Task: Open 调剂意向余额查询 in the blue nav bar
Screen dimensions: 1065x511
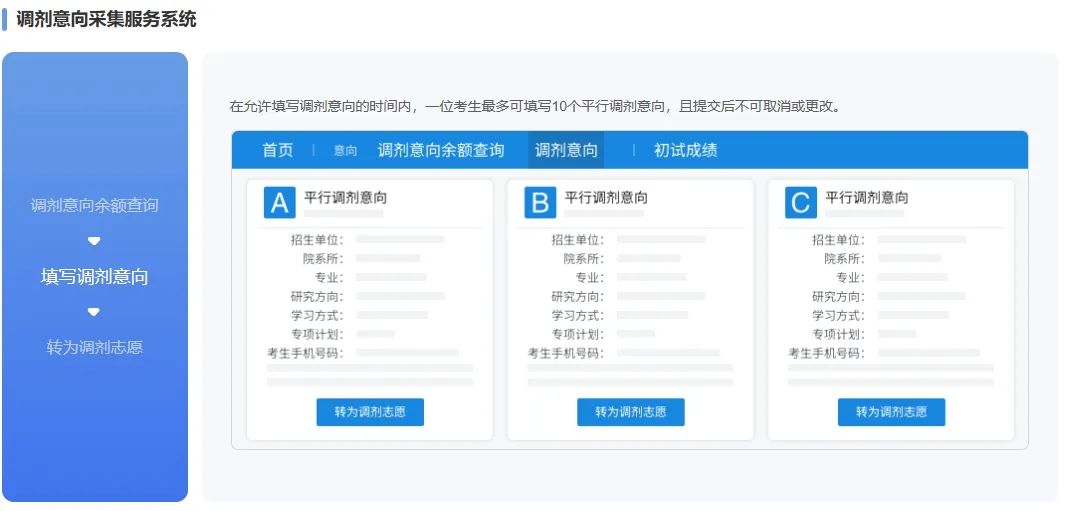Action: 441,150
